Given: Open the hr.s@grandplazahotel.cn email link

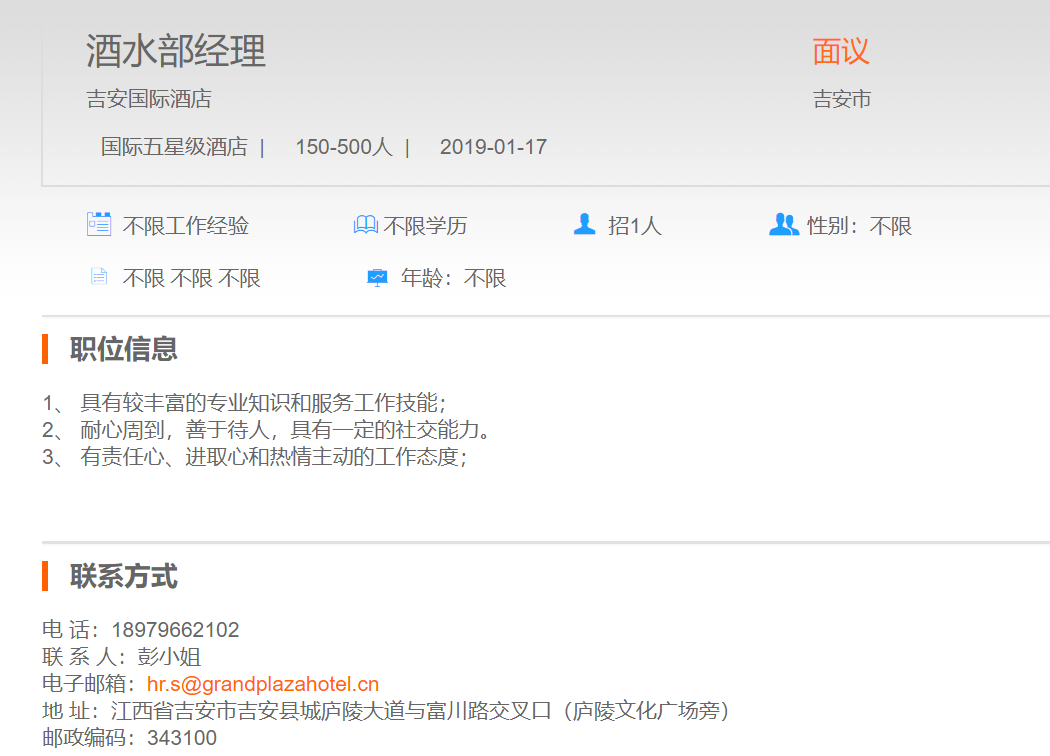Looking at the screenshot, I should [x=263, y=684].
